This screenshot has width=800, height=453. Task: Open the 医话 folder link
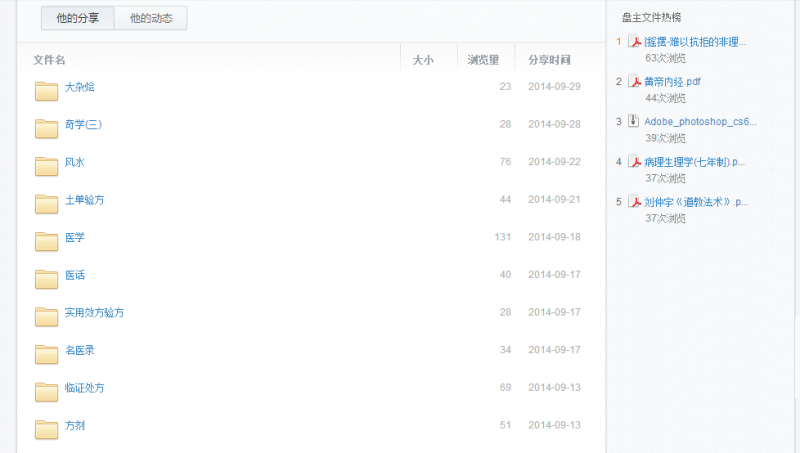[74, 275]
